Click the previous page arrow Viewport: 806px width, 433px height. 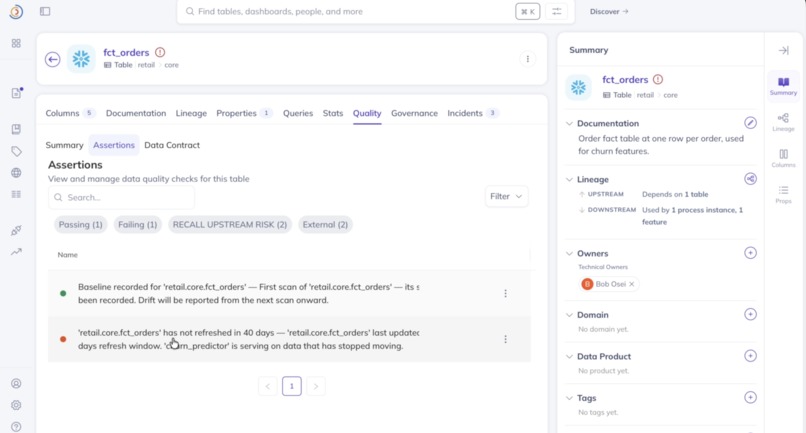pyautogui.click(x=268, y=386)
